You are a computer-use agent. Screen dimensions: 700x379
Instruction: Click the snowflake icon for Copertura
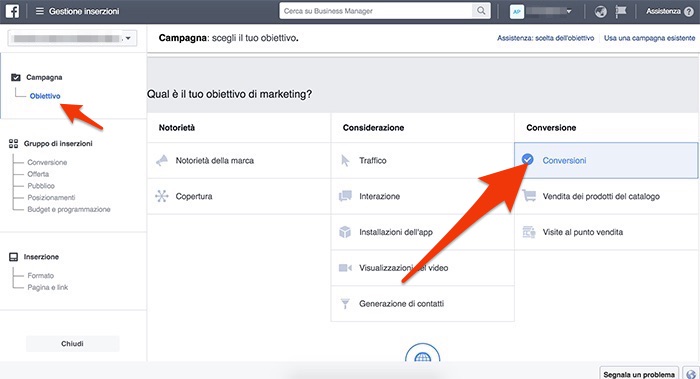[162, 196]
